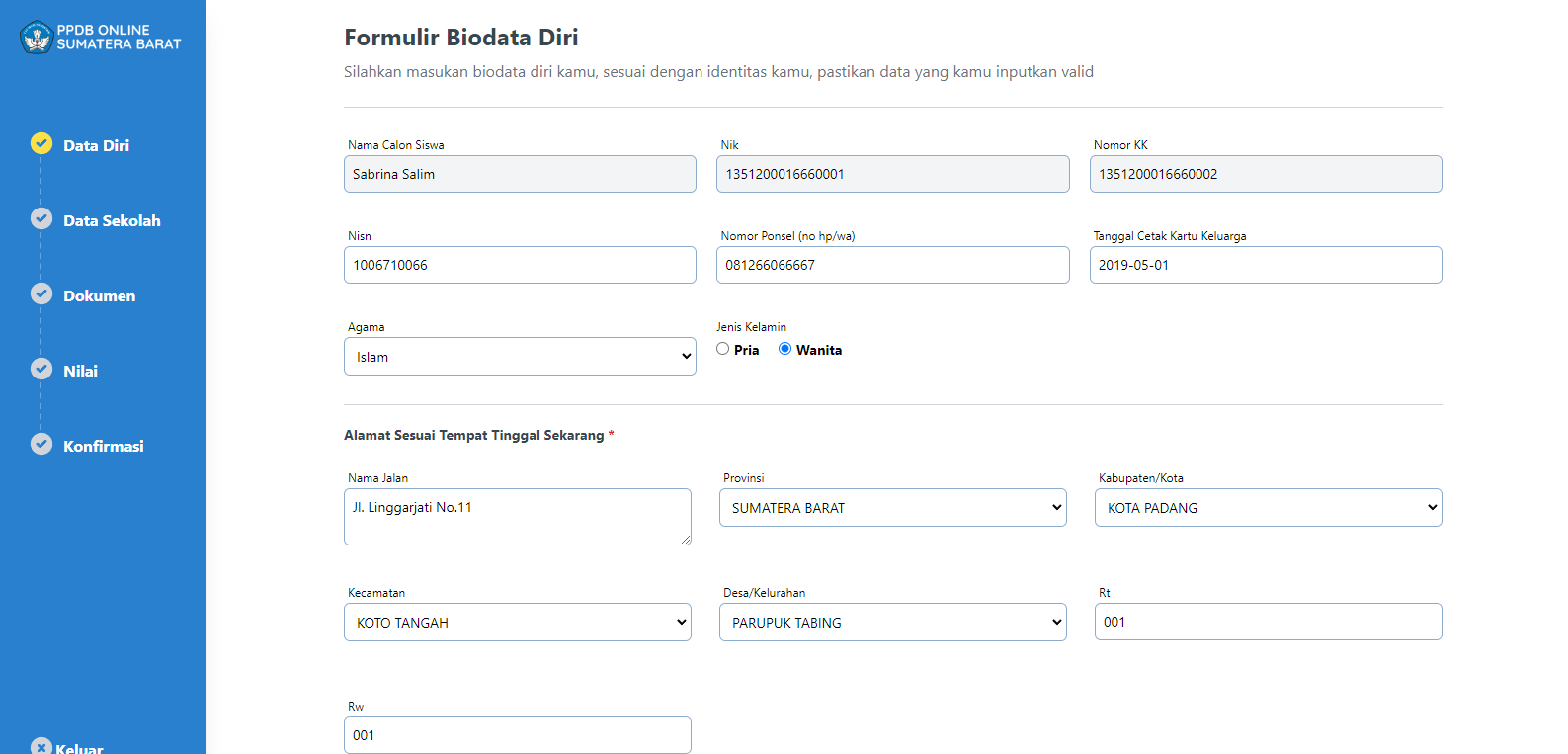Open the Kabupaten/Kota dropdown

pos(1268,508)
